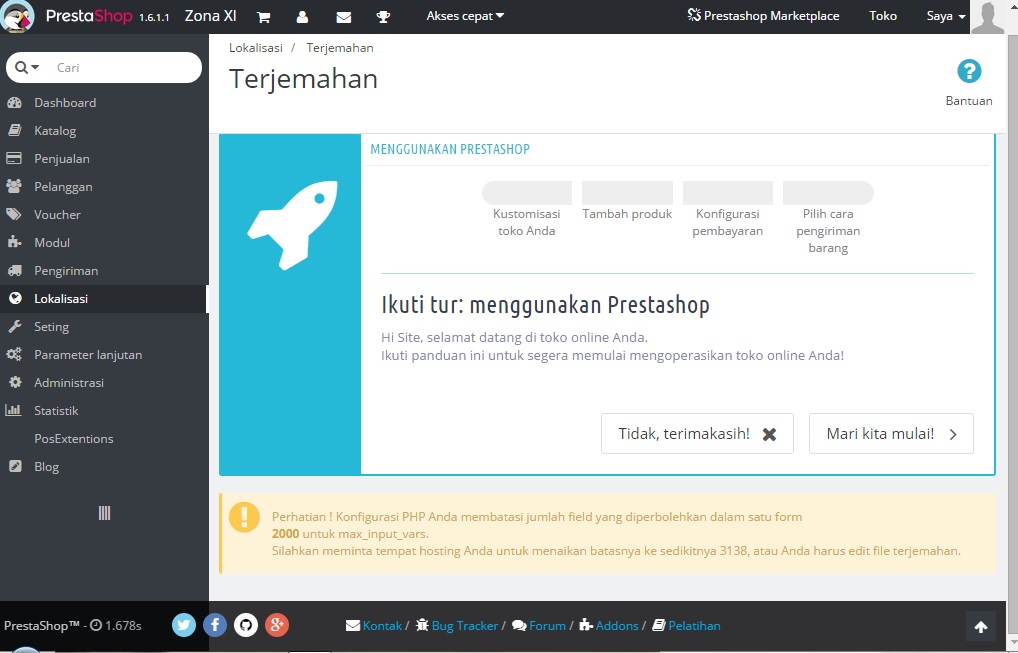Open Google Plus icon in footer
The width and height of the screenshot is (1018, 653).
tap(277, 625)
